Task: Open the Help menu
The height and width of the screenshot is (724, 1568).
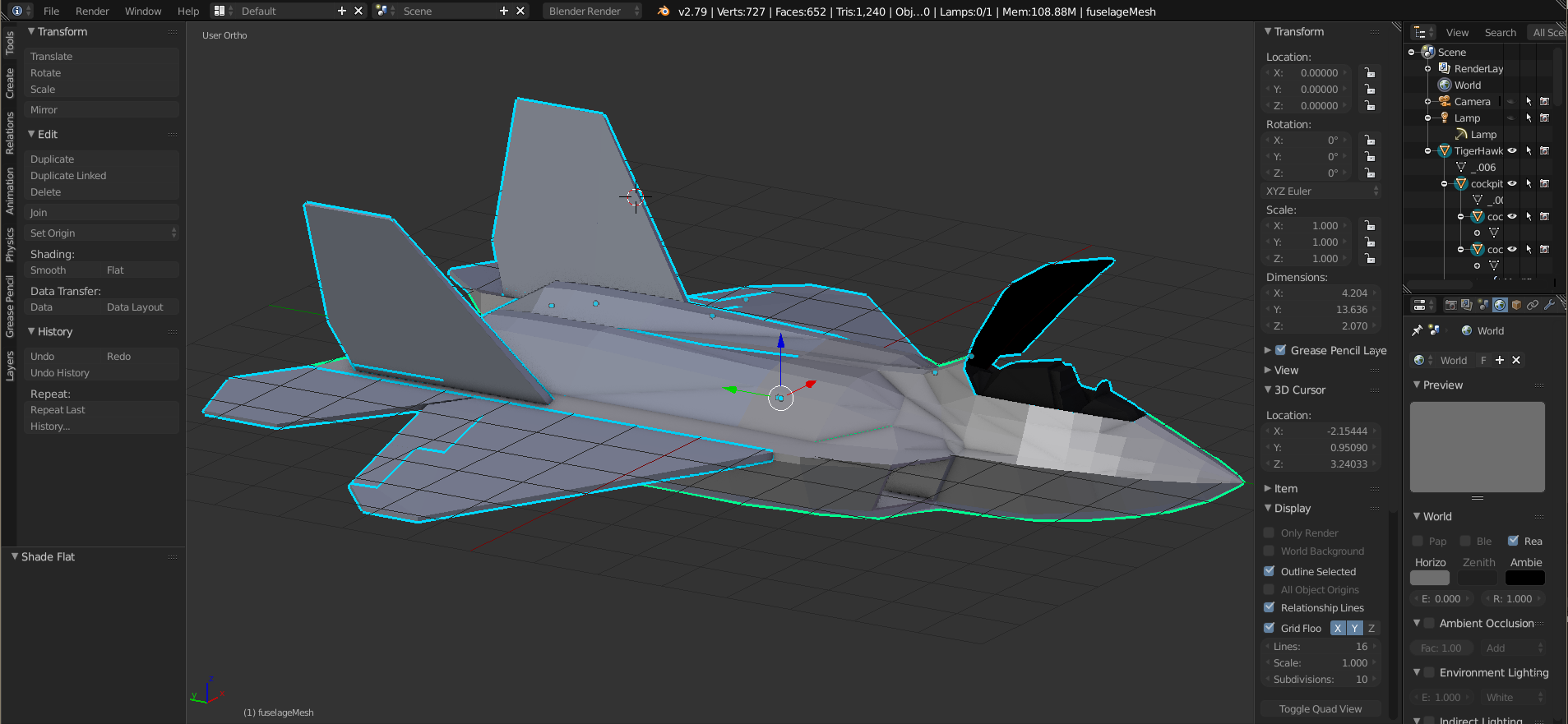Action: pyautogui.click(x=188, y=11)
